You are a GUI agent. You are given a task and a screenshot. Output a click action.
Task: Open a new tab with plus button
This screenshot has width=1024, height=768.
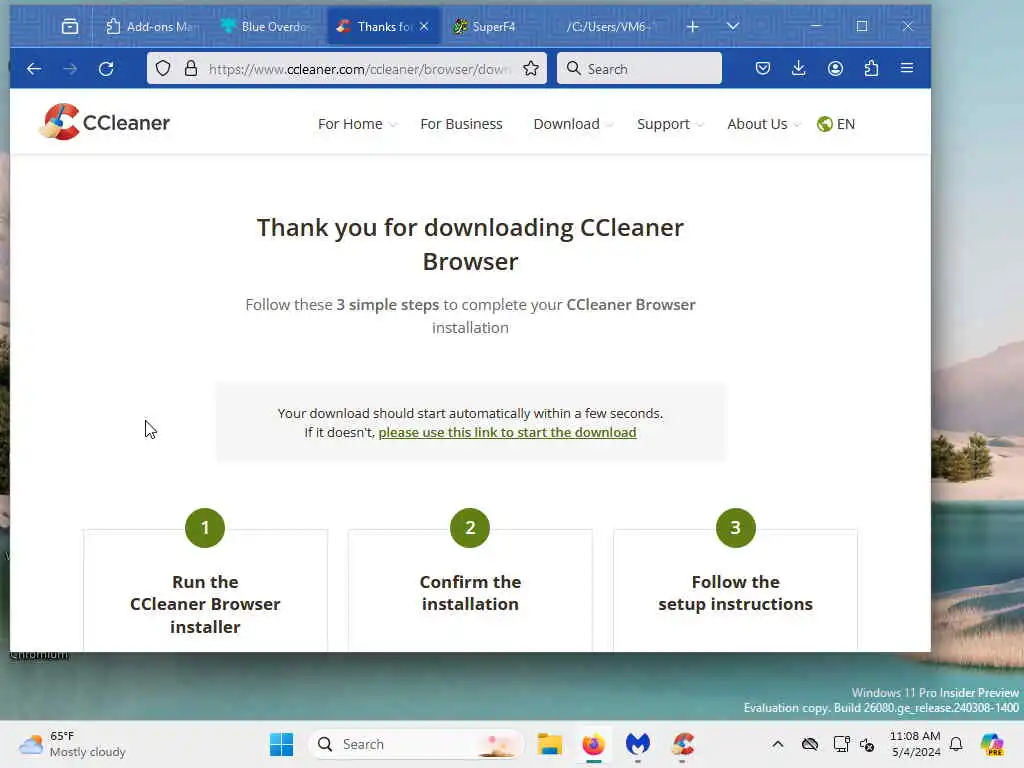point(693,26)
